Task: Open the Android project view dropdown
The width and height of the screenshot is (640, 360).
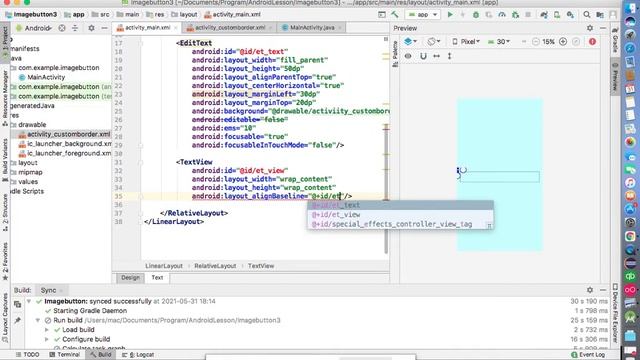Action: click(34, 28)
